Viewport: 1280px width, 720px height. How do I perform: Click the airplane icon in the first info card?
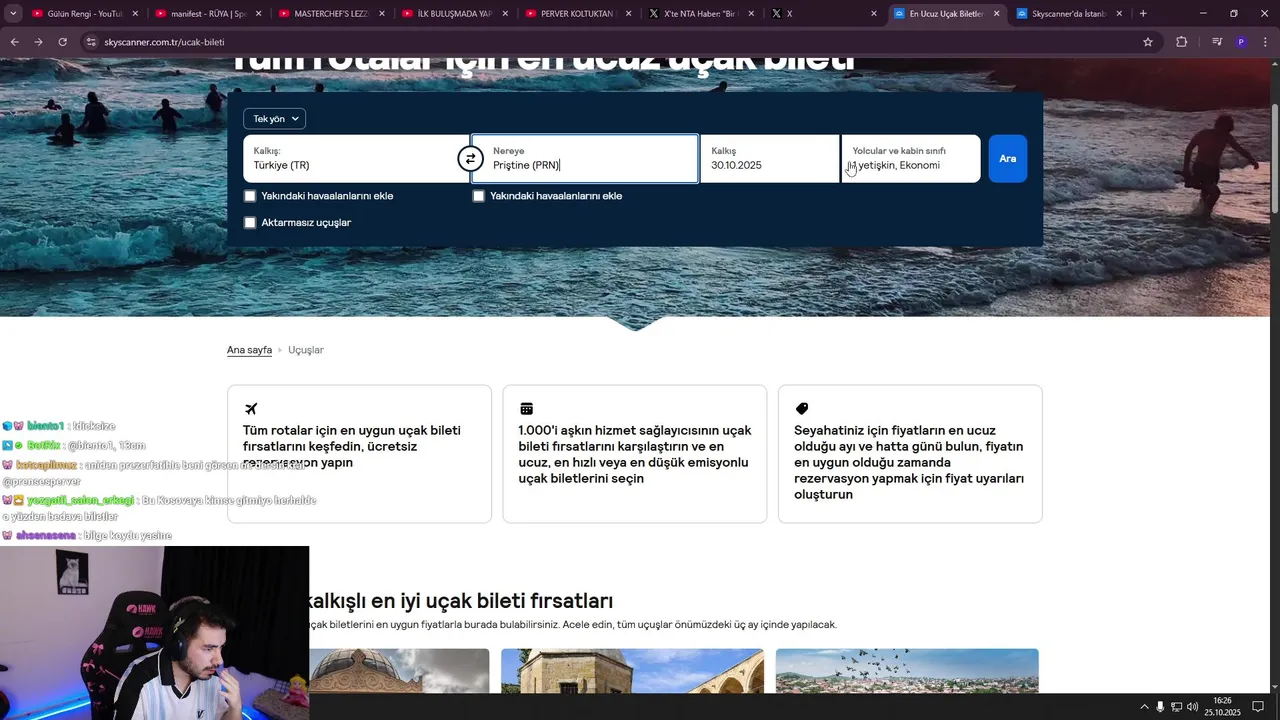[x=251, y=409]
